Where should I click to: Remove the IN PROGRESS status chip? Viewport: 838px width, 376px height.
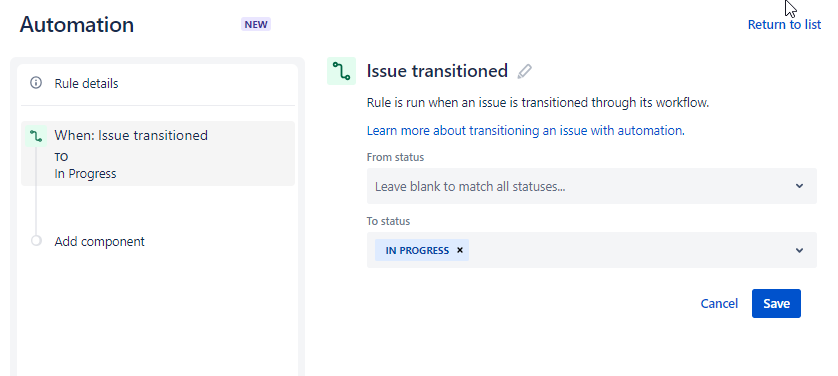(460, 250)
